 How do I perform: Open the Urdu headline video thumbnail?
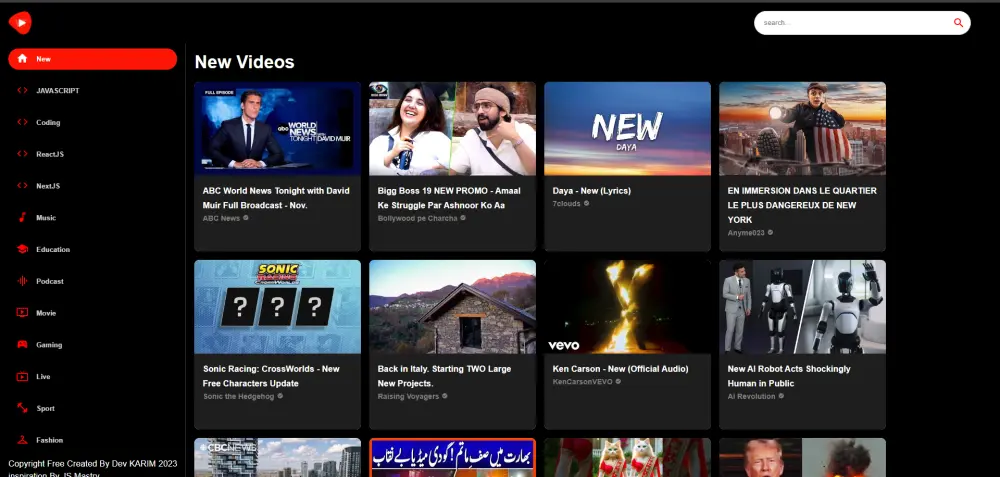click(x=452, y=457)
